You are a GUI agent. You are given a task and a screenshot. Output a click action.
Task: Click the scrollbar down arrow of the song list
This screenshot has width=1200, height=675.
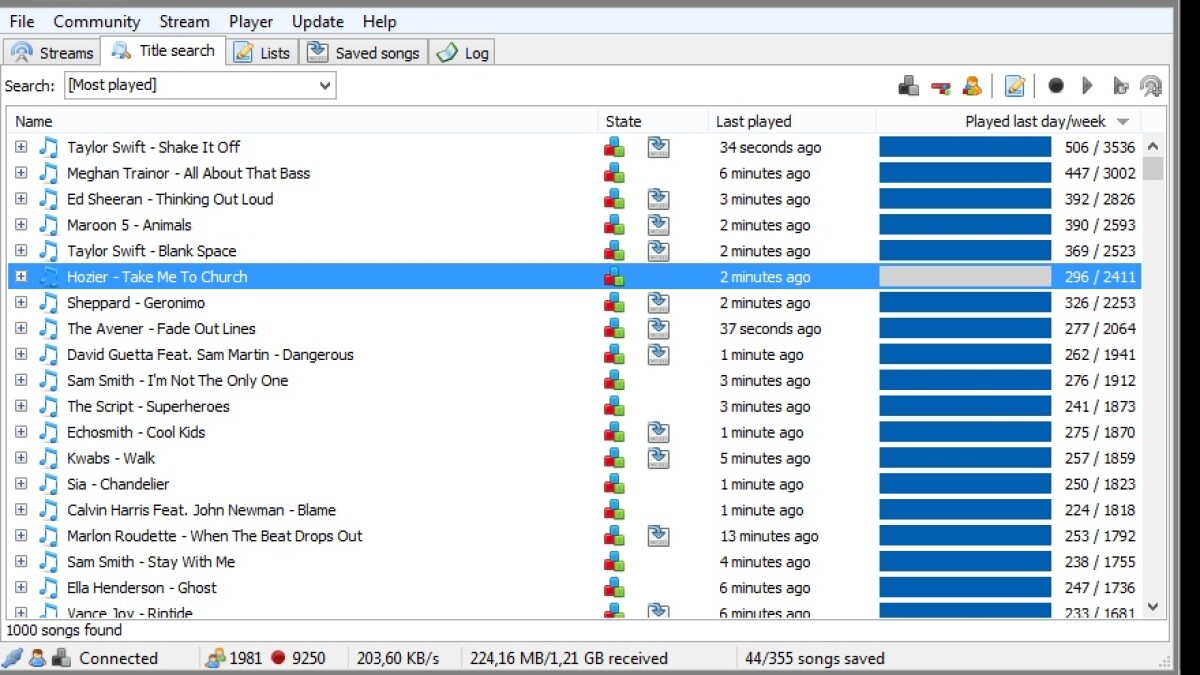click(1153, 606)
